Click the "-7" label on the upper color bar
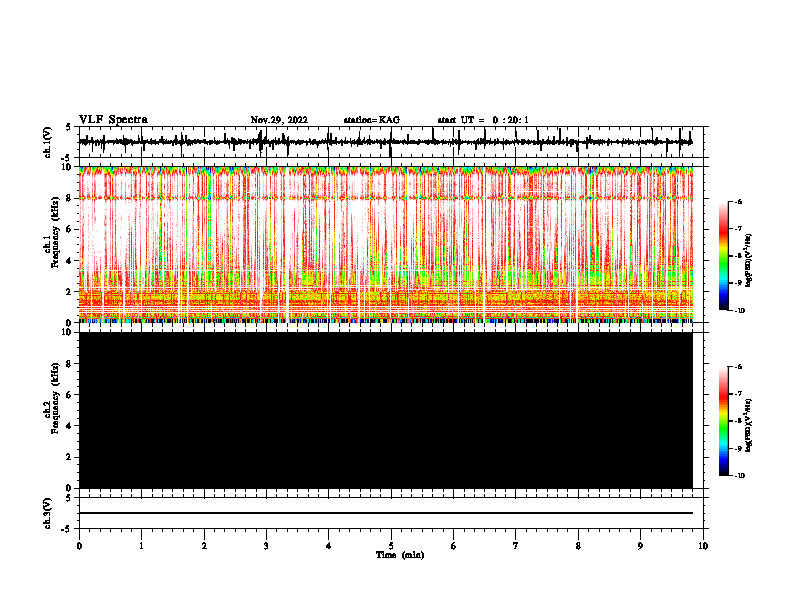Screen dimensions: 792x612 click(x=738, y=229)
